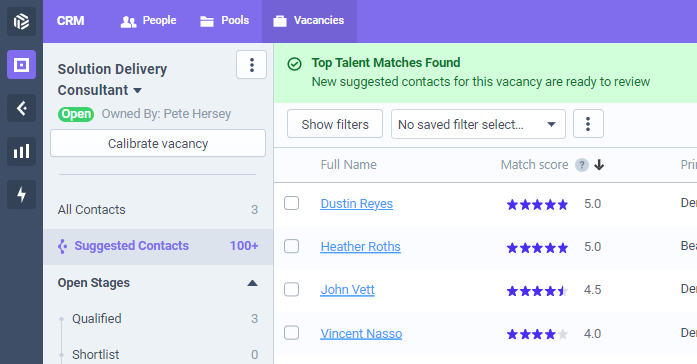Select the Suggested Contacts list item
Viewport: 697px width, 364px height.
(x=158, y=246)
